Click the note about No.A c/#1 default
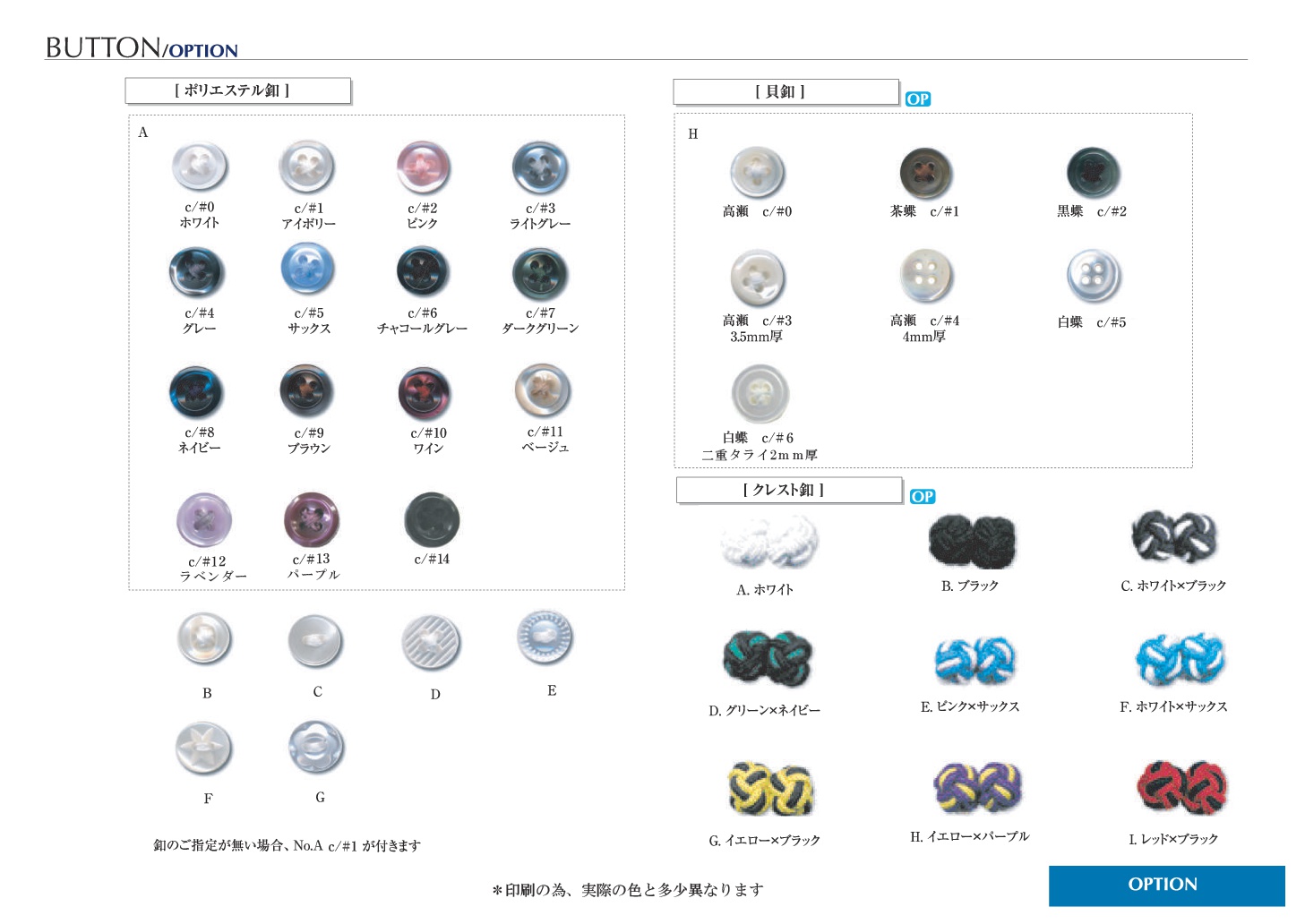Screen dimensions: 1305x924 287,845
